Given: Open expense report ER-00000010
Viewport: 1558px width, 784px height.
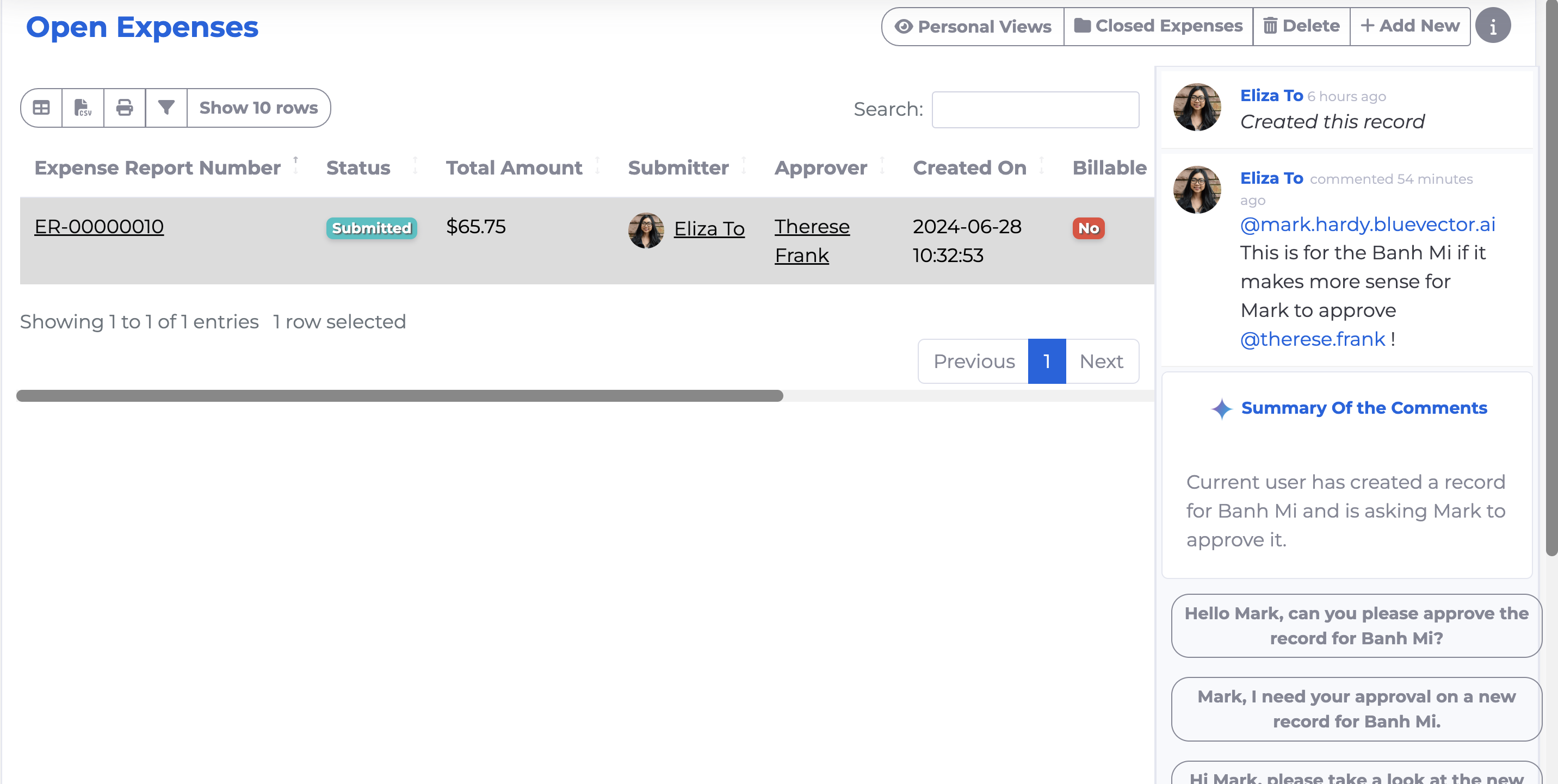Looking at the screenshot, I should (x=98, y=226).
